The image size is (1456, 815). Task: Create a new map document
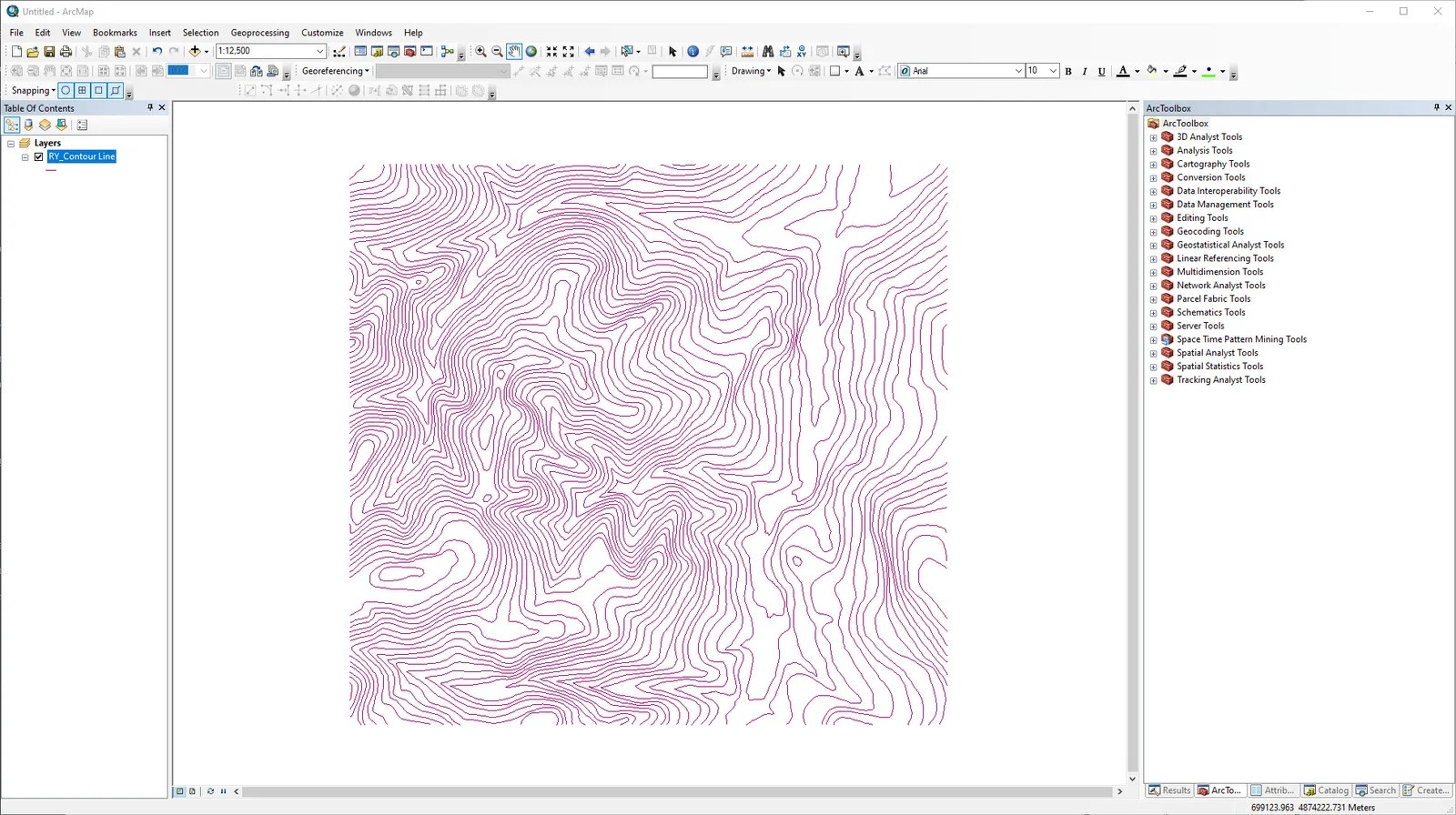(x=16, y=52)
